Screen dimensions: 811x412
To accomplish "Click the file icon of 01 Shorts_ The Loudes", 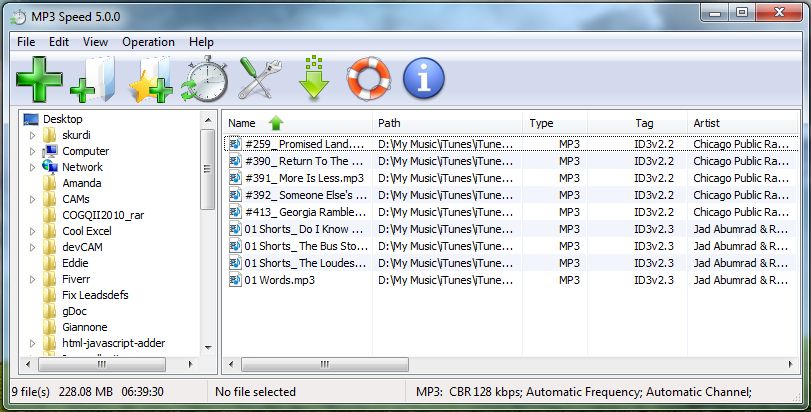I will click(x=235, y=263).
